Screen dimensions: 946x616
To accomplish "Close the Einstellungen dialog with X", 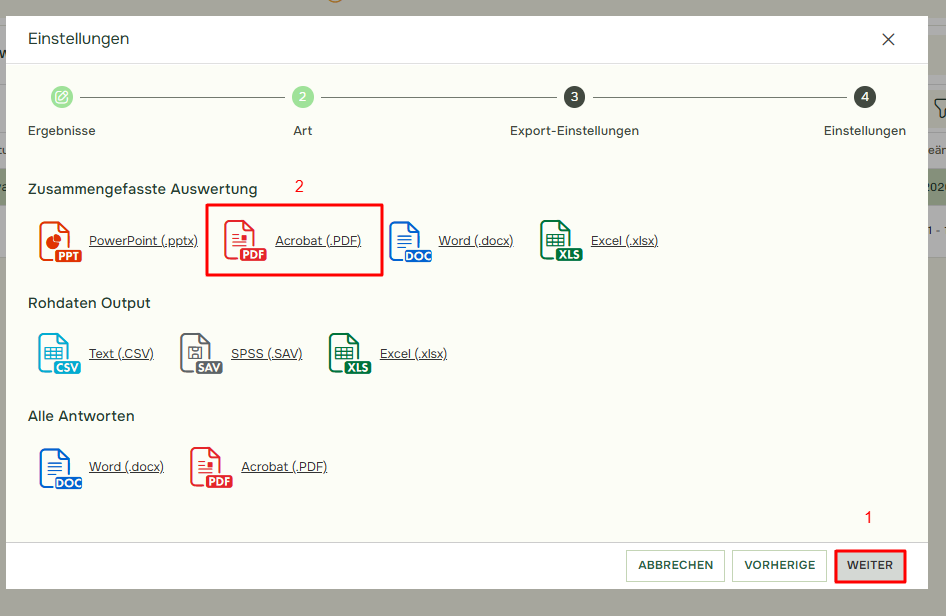I will point(888,40).
